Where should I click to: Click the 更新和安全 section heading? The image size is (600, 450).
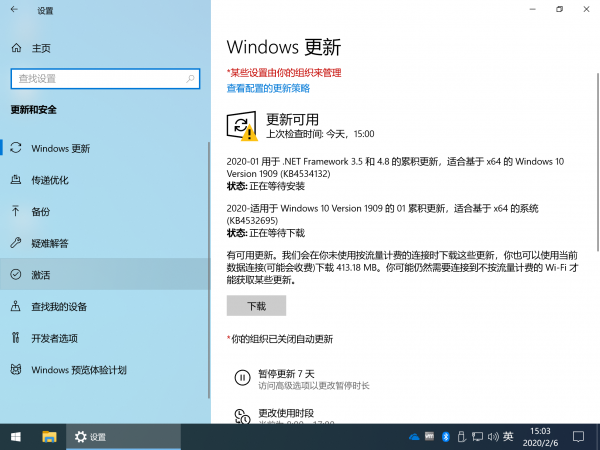point(34,110)
